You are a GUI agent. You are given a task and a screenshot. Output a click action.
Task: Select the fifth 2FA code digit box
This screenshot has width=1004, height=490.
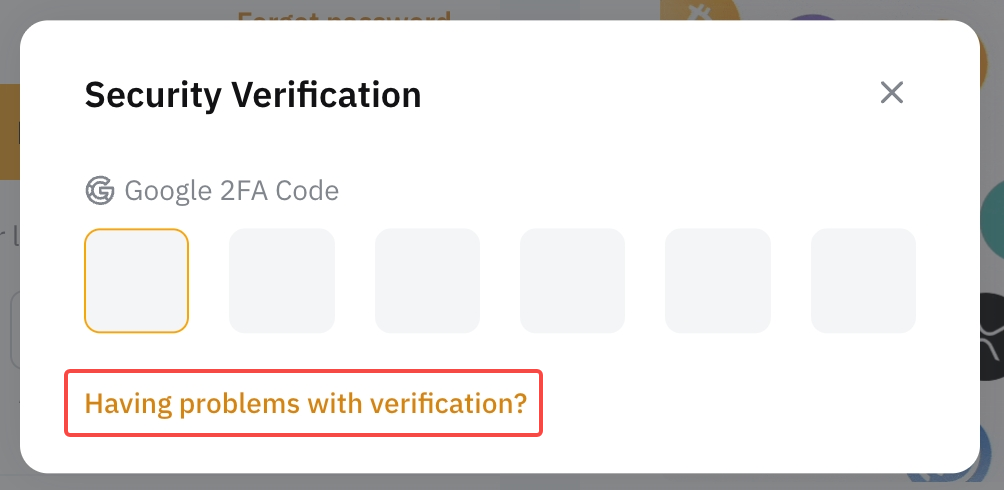(717, 281)
